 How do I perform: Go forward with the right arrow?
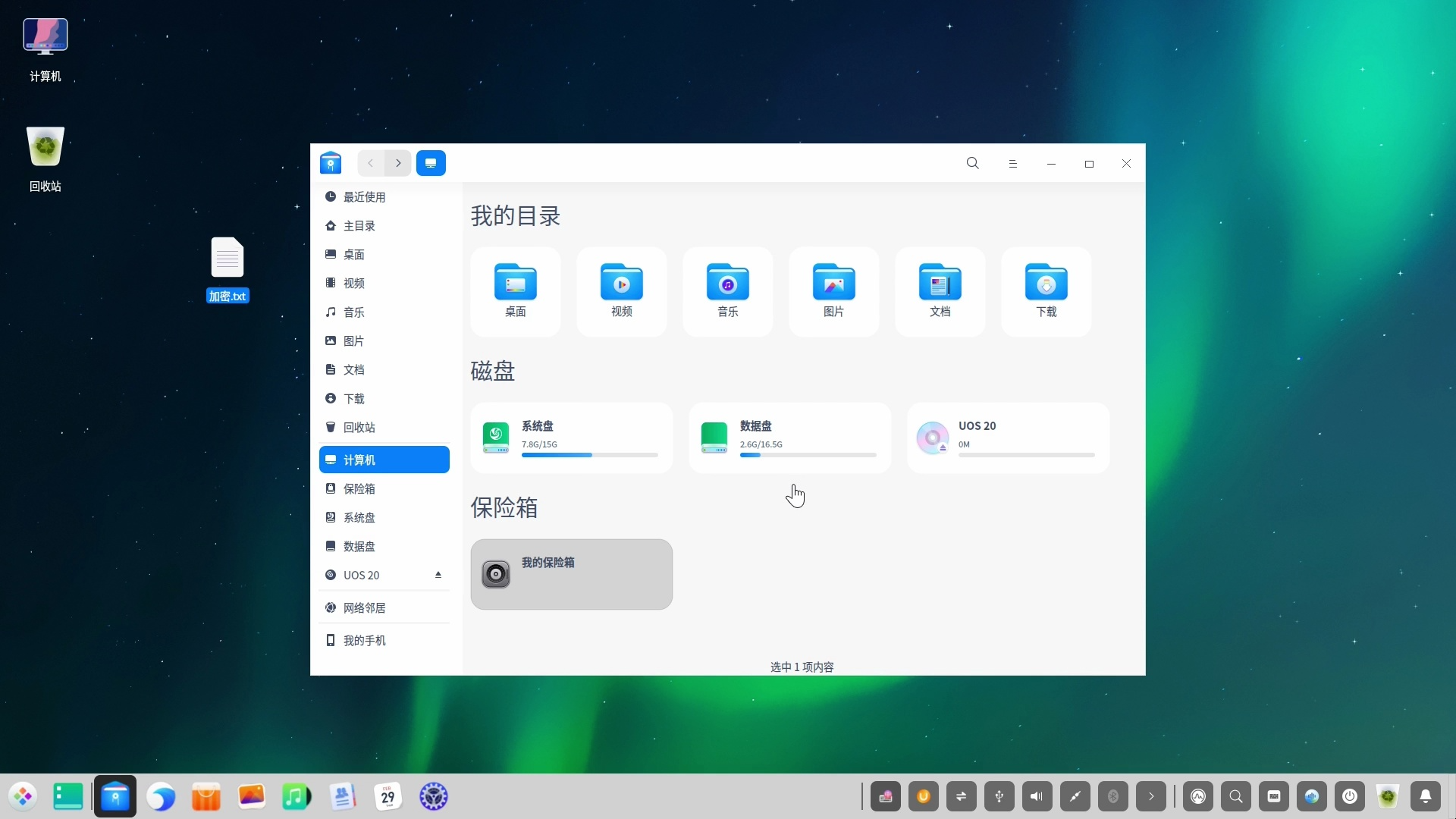(398, 163)
